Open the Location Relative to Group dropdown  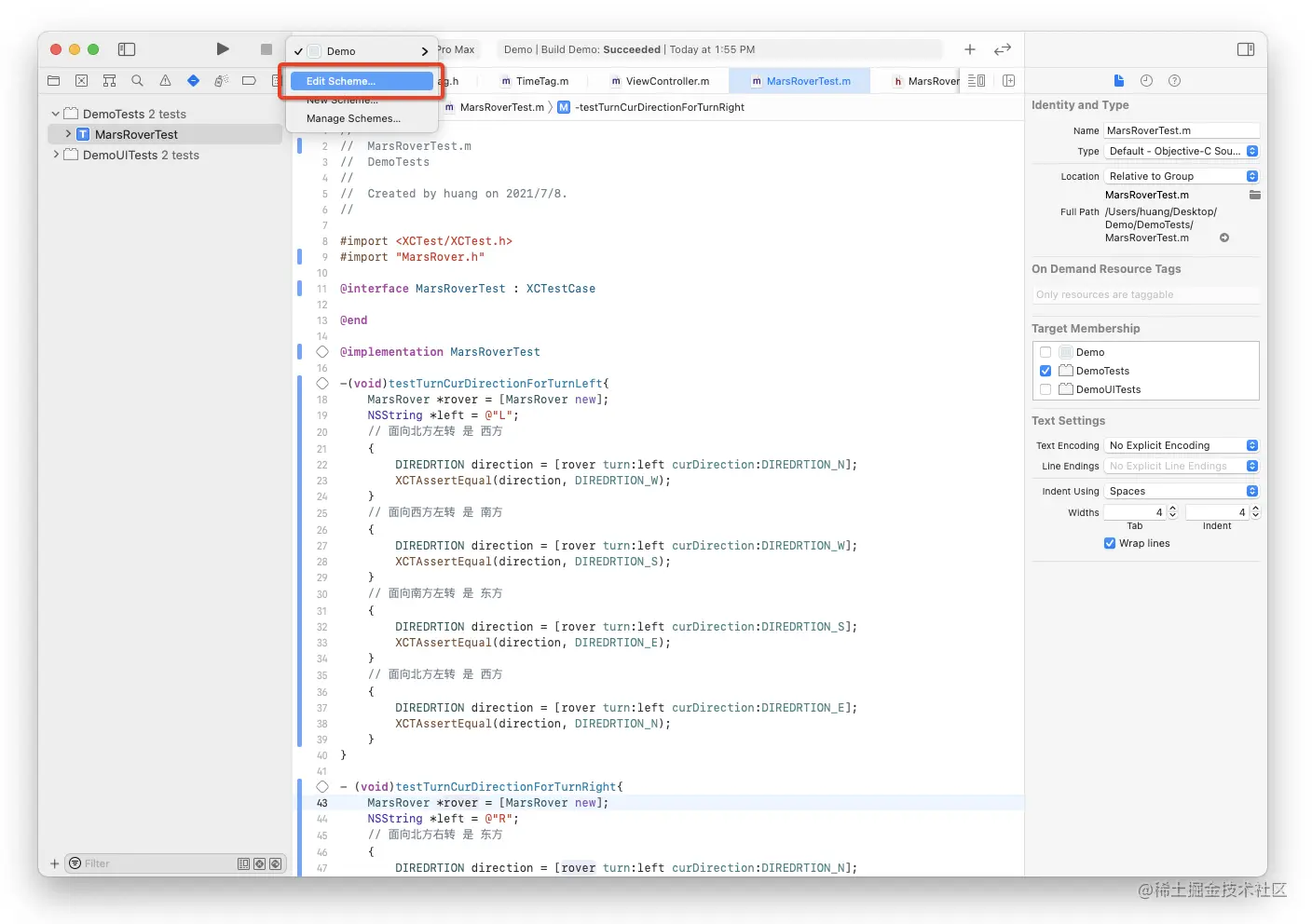click(x=1182, y=176)
